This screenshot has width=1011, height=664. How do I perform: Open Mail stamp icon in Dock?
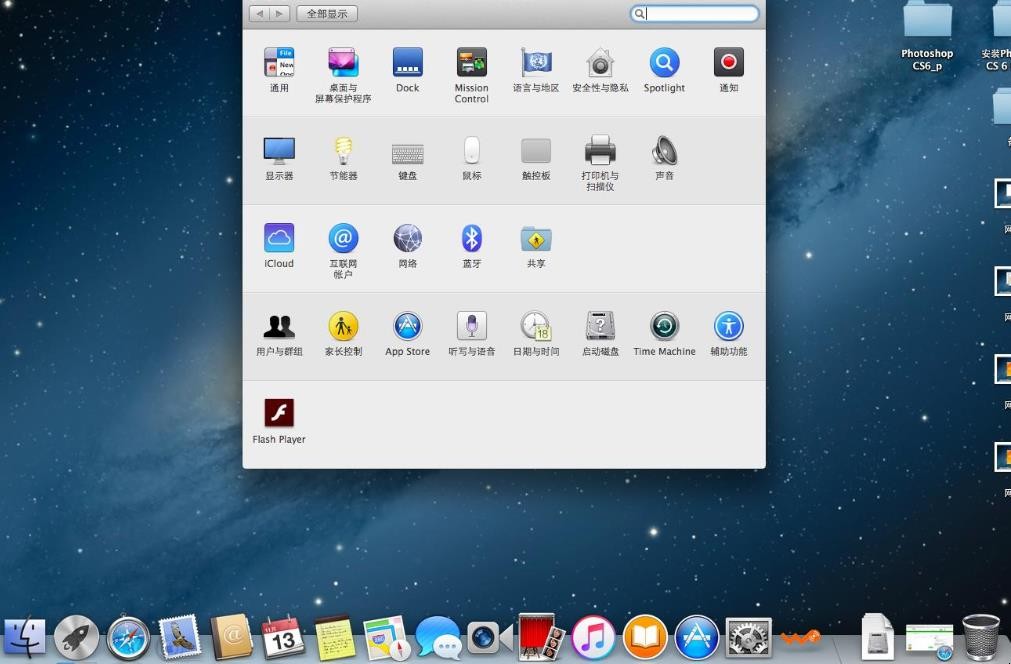(x=179, y=637)
